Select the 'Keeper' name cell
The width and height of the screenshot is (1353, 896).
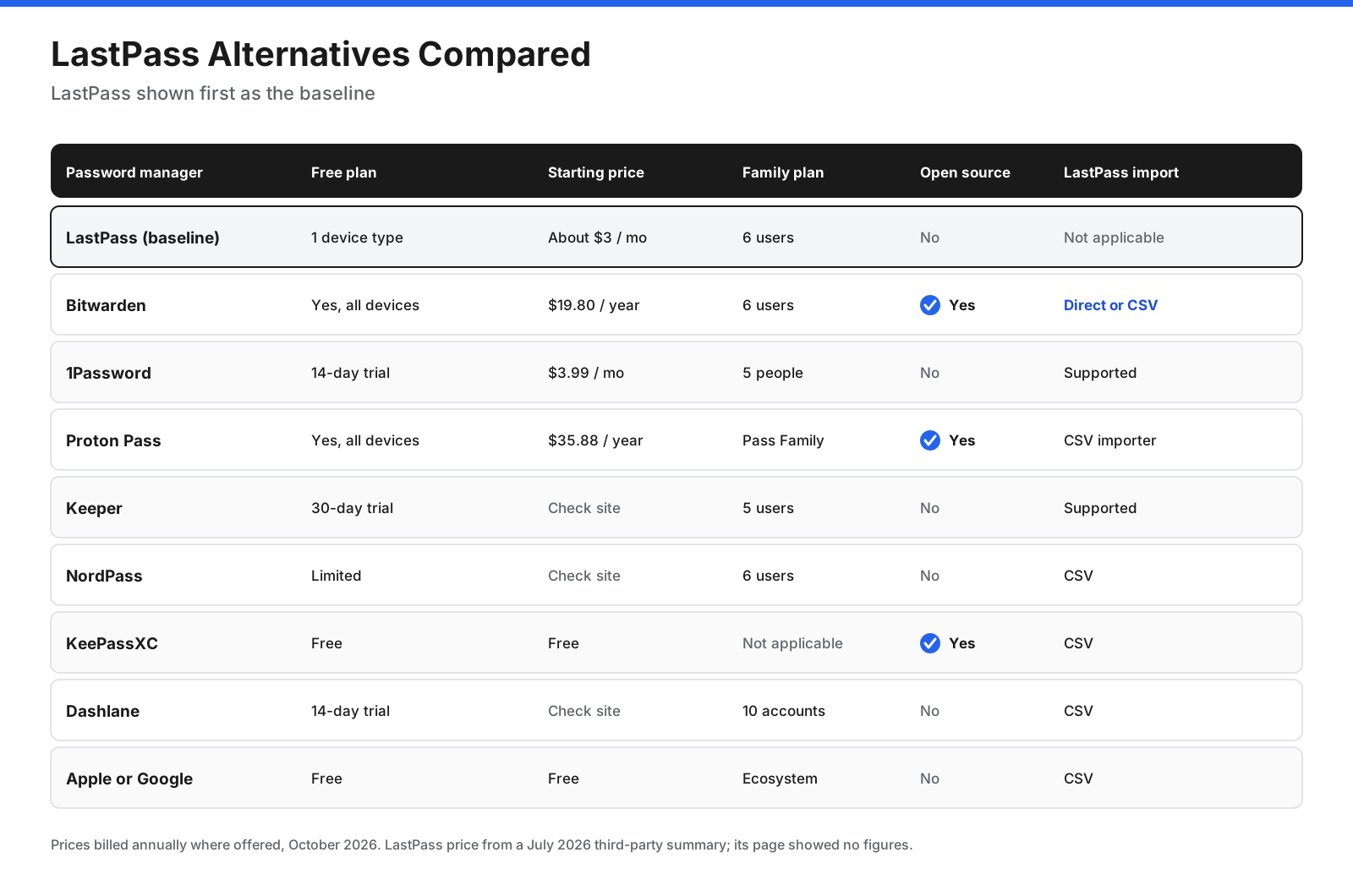[94, 508]
